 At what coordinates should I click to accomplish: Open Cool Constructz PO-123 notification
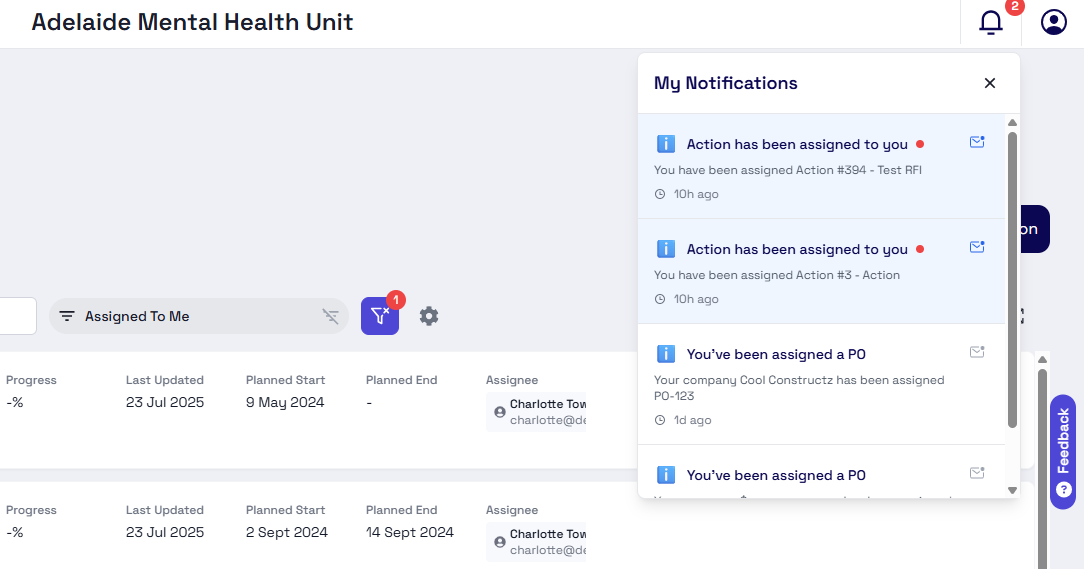pyautogui.click(x=821, y=384)
